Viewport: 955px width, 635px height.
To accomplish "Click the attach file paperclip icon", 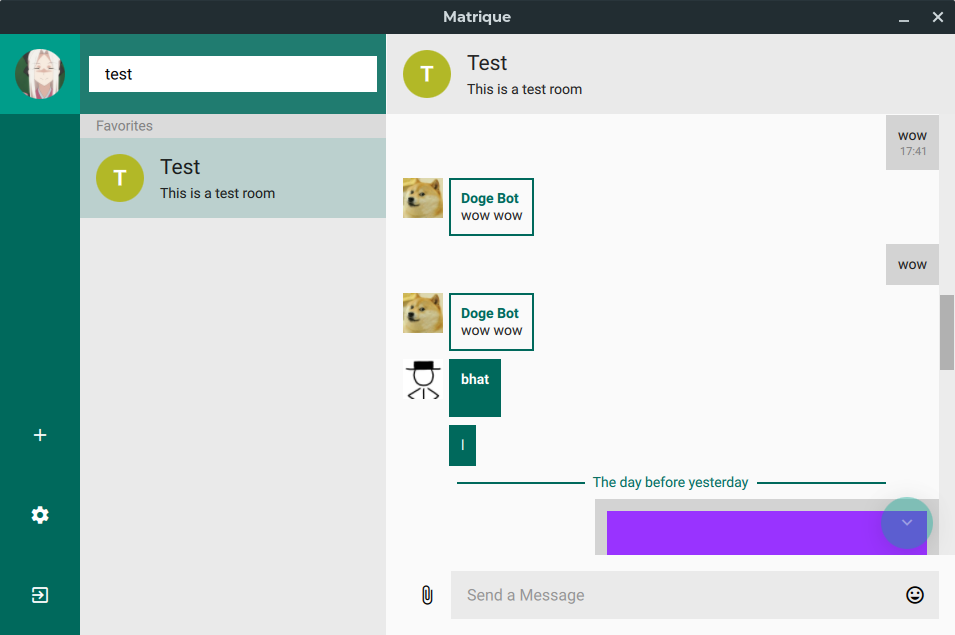I will point(427,595).
